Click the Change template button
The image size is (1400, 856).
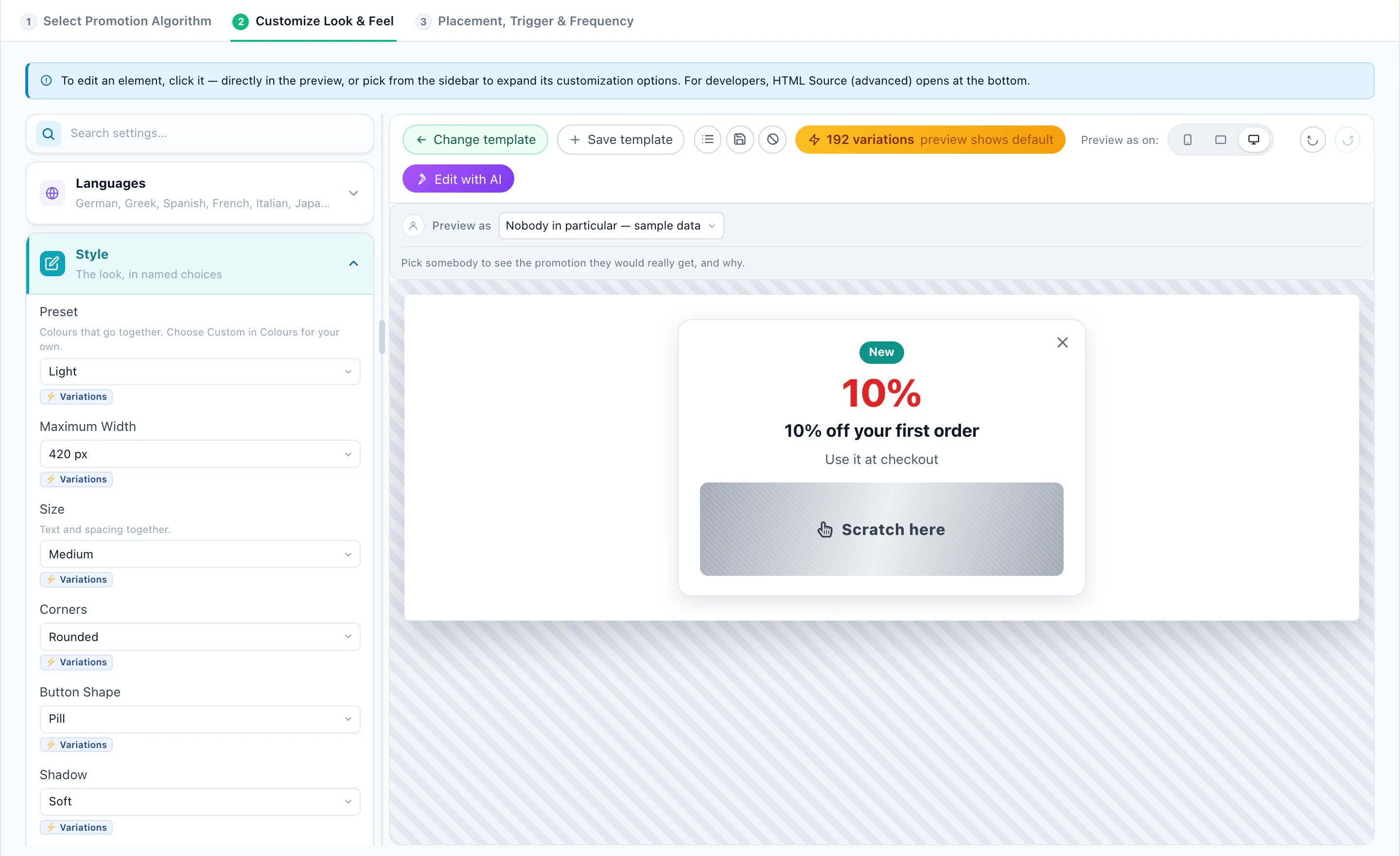475,140
